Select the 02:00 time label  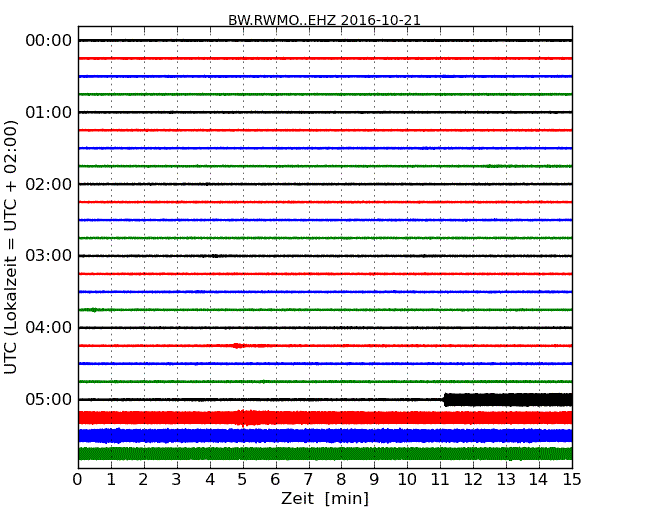[49, 184]
